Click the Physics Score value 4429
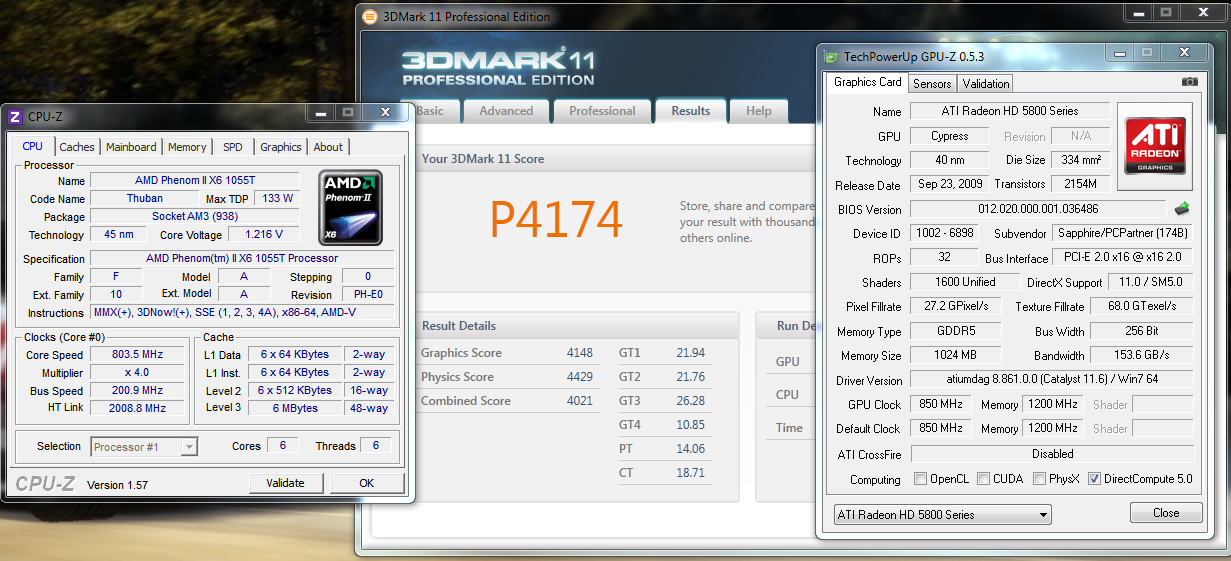Viewport: 1231px width, 561px height. tap(579, 377)
